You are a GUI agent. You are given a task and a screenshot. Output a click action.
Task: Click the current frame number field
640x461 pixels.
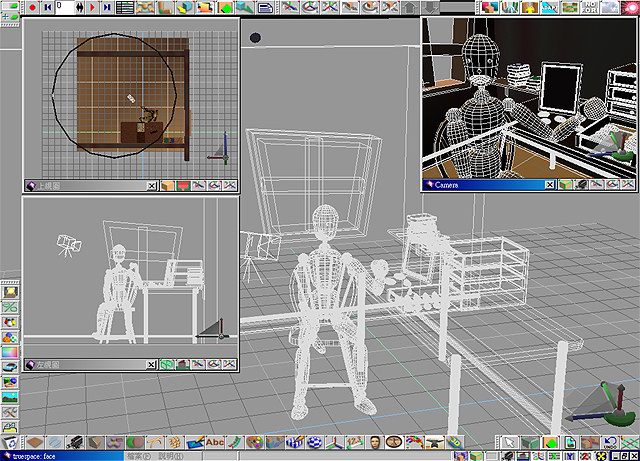69,7
